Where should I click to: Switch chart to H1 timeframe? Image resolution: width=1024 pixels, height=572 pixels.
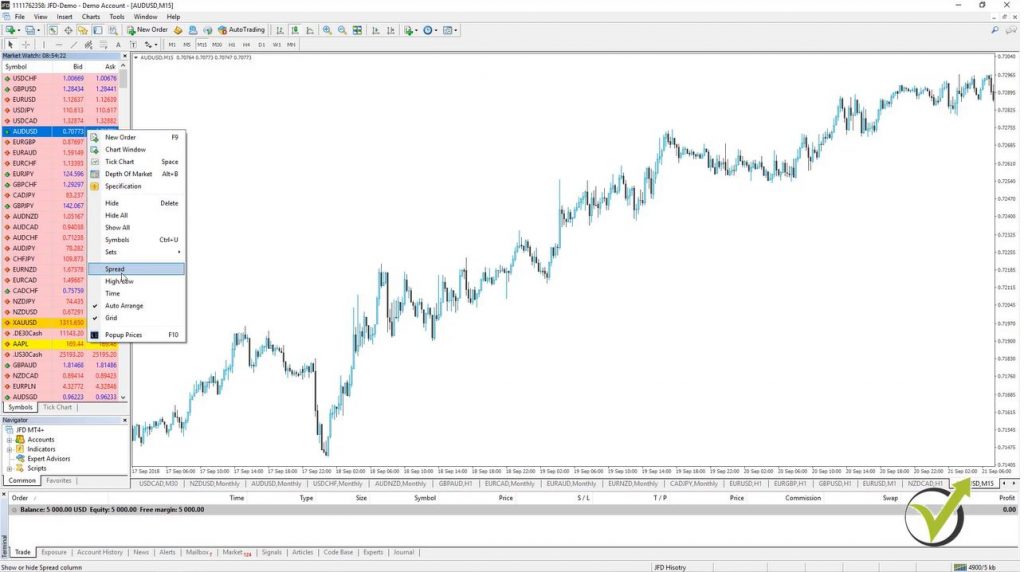231,45
